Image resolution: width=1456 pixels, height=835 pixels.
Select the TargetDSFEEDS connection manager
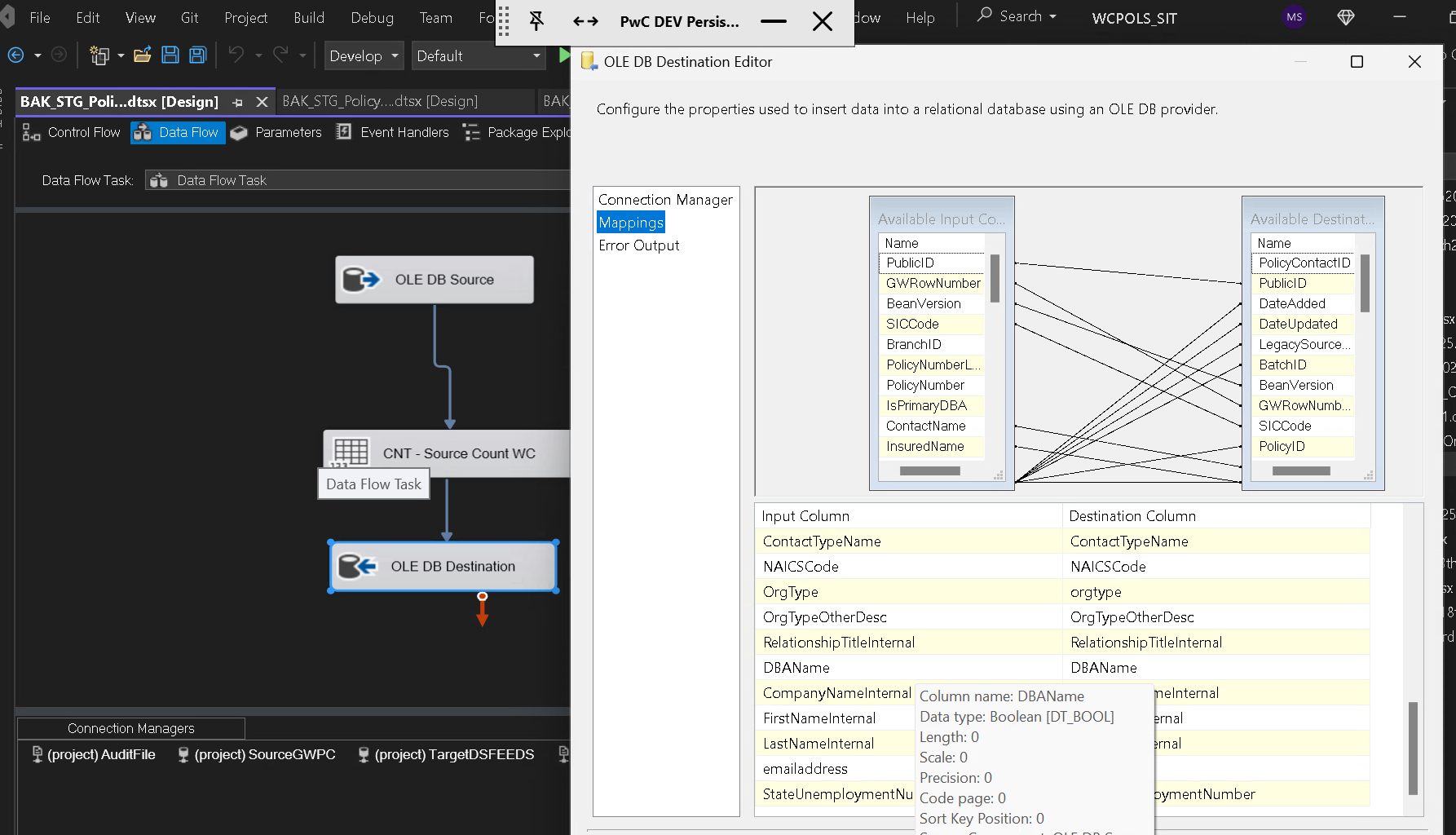[446, 755]
